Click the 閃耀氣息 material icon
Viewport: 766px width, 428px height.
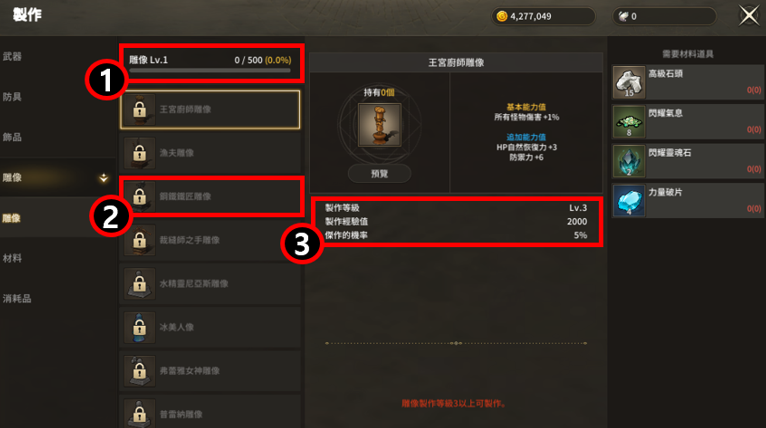point(629,122)
